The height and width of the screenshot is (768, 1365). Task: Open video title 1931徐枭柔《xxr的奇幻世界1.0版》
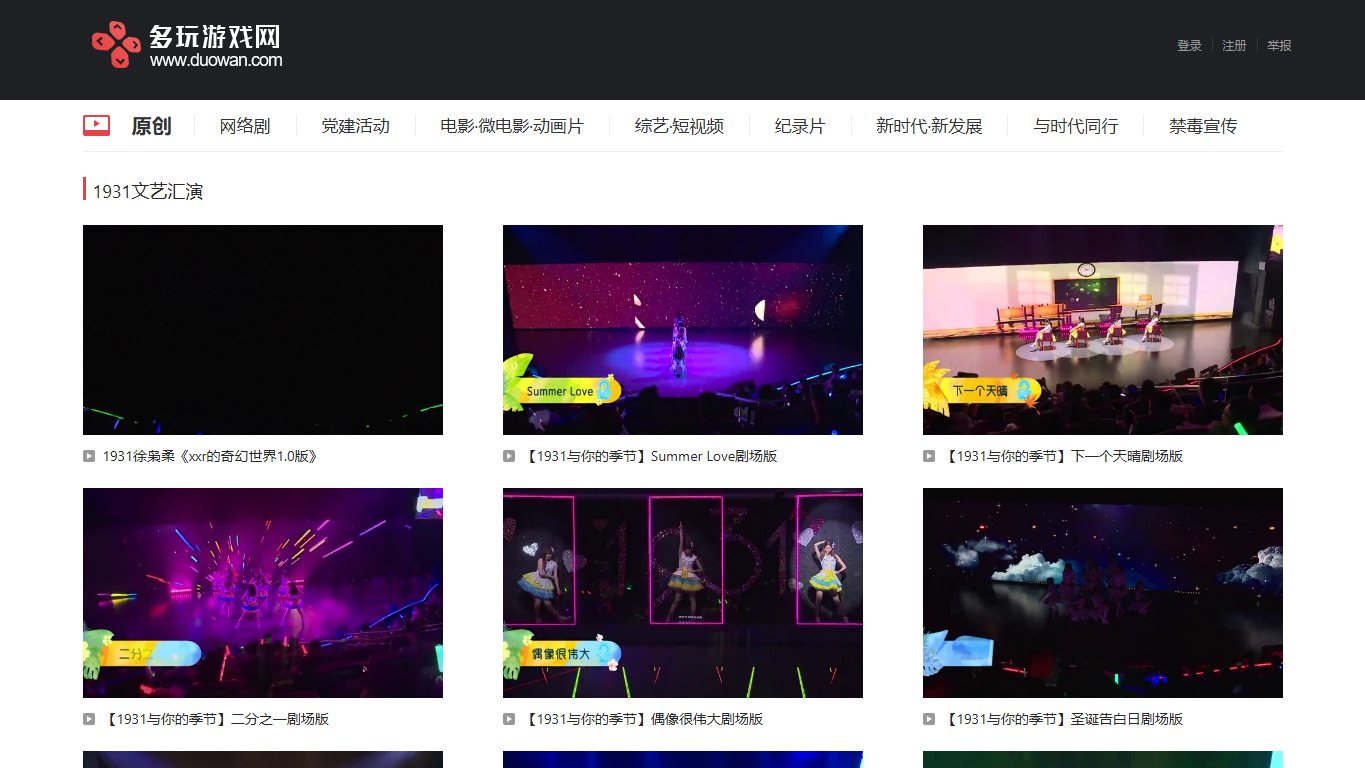pos(211,456)
